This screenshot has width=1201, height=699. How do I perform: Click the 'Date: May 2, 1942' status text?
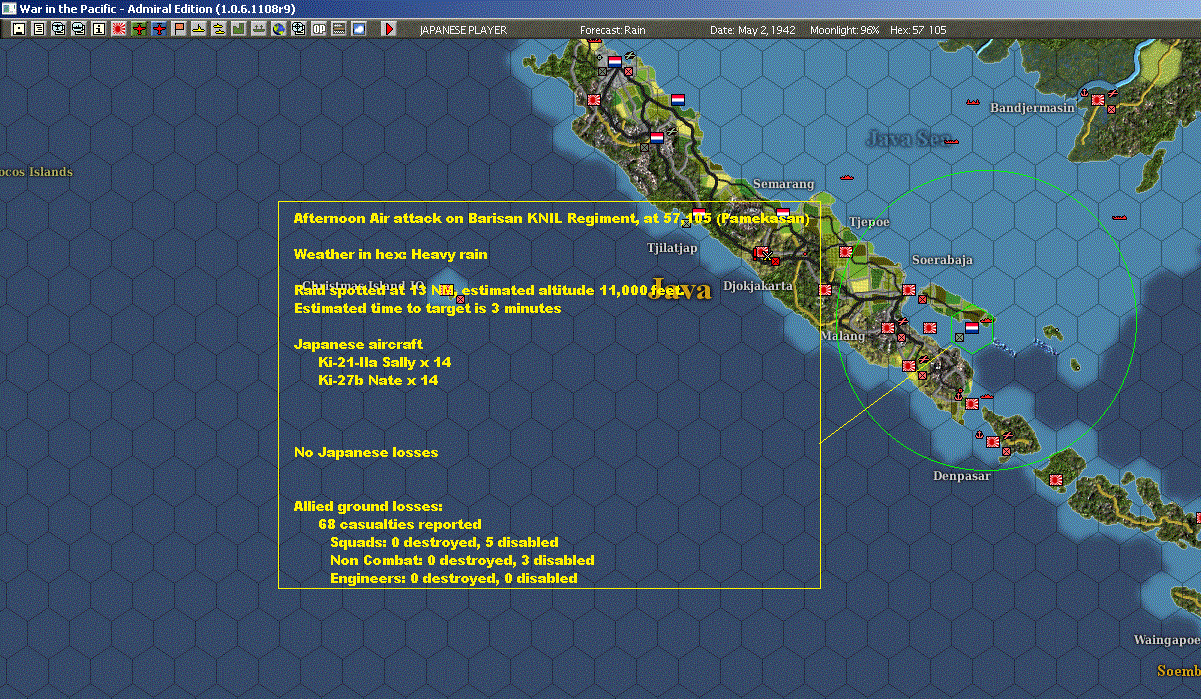(752, 30)
